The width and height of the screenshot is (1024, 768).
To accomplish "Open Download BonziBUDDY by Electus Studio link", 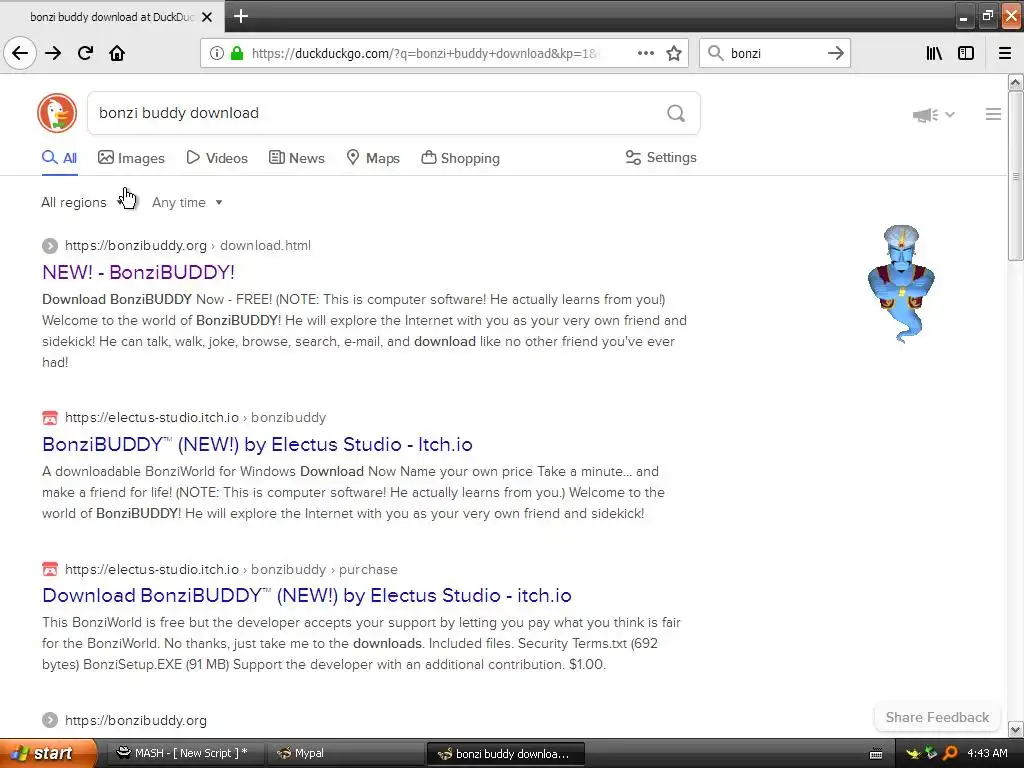I will pos(307,595).
